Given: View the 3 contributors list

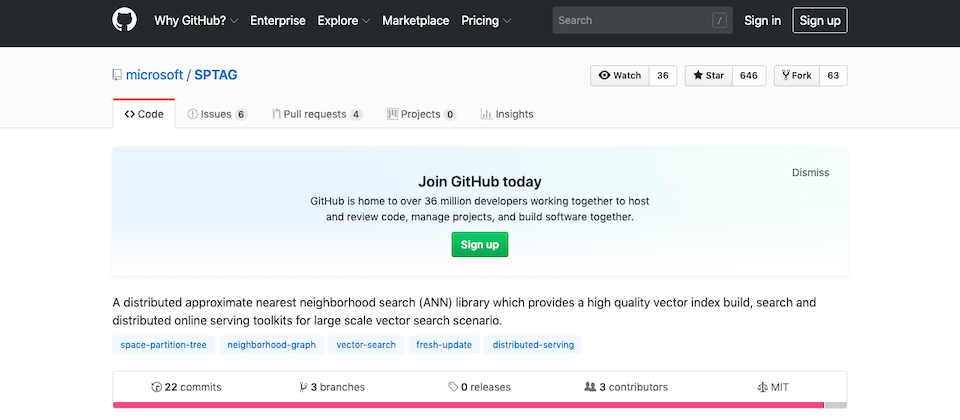Looking at the screenshot, I should tap(626, 387).
